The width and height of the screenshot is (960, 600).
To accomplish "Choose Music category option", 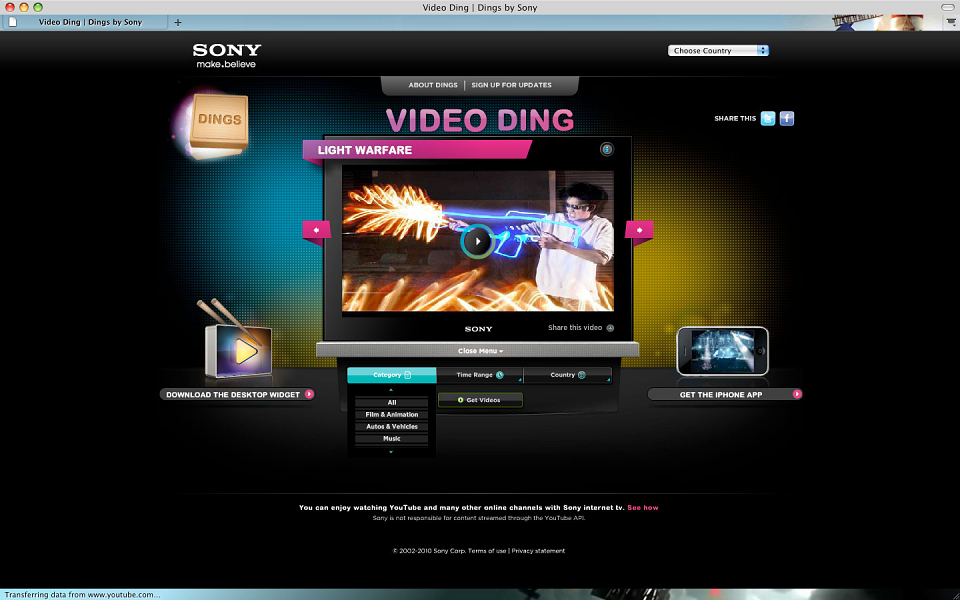I will pos(392,438).
